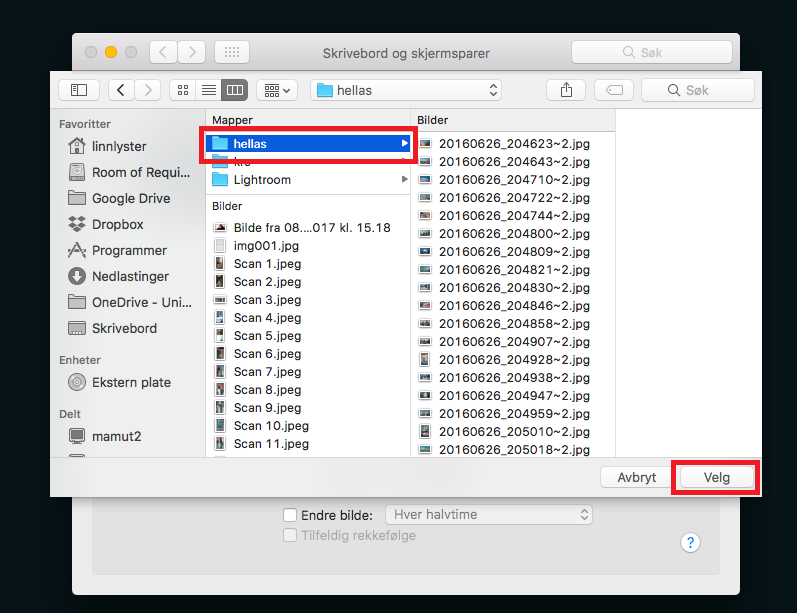Image resolution: width=797 pixels, height=613 pixels.
Task: Click the Velg button
Action: click(716, 477)
